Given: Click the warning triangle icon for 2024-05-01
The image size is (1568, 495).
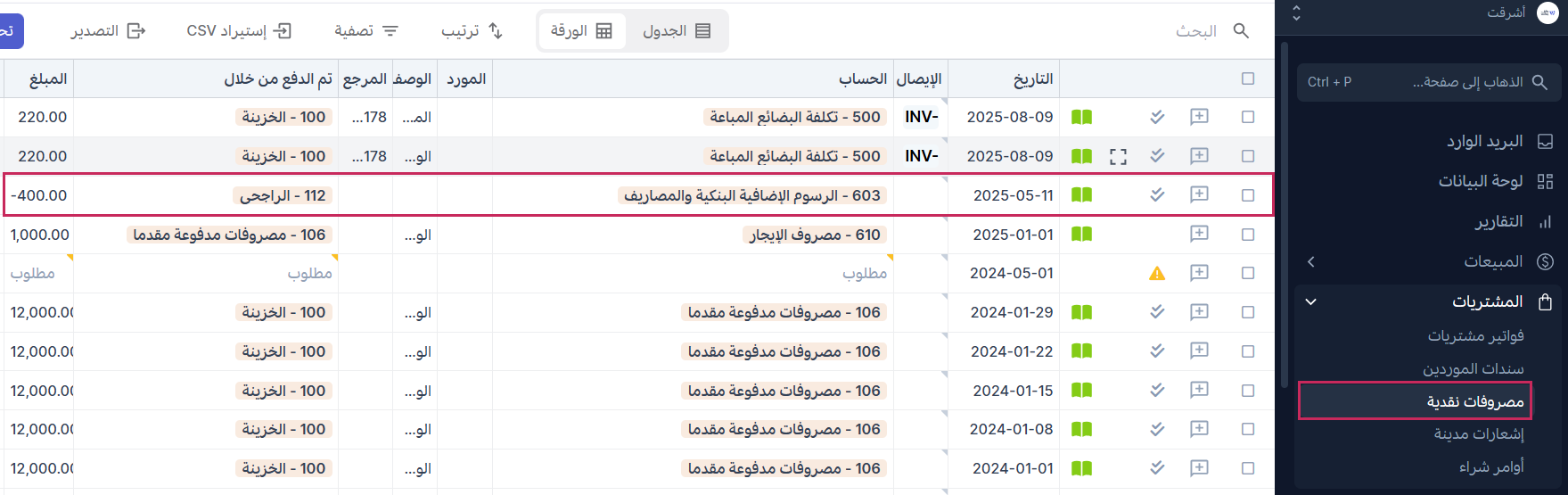Looking at the screenshot, I should click(1157, 274).
